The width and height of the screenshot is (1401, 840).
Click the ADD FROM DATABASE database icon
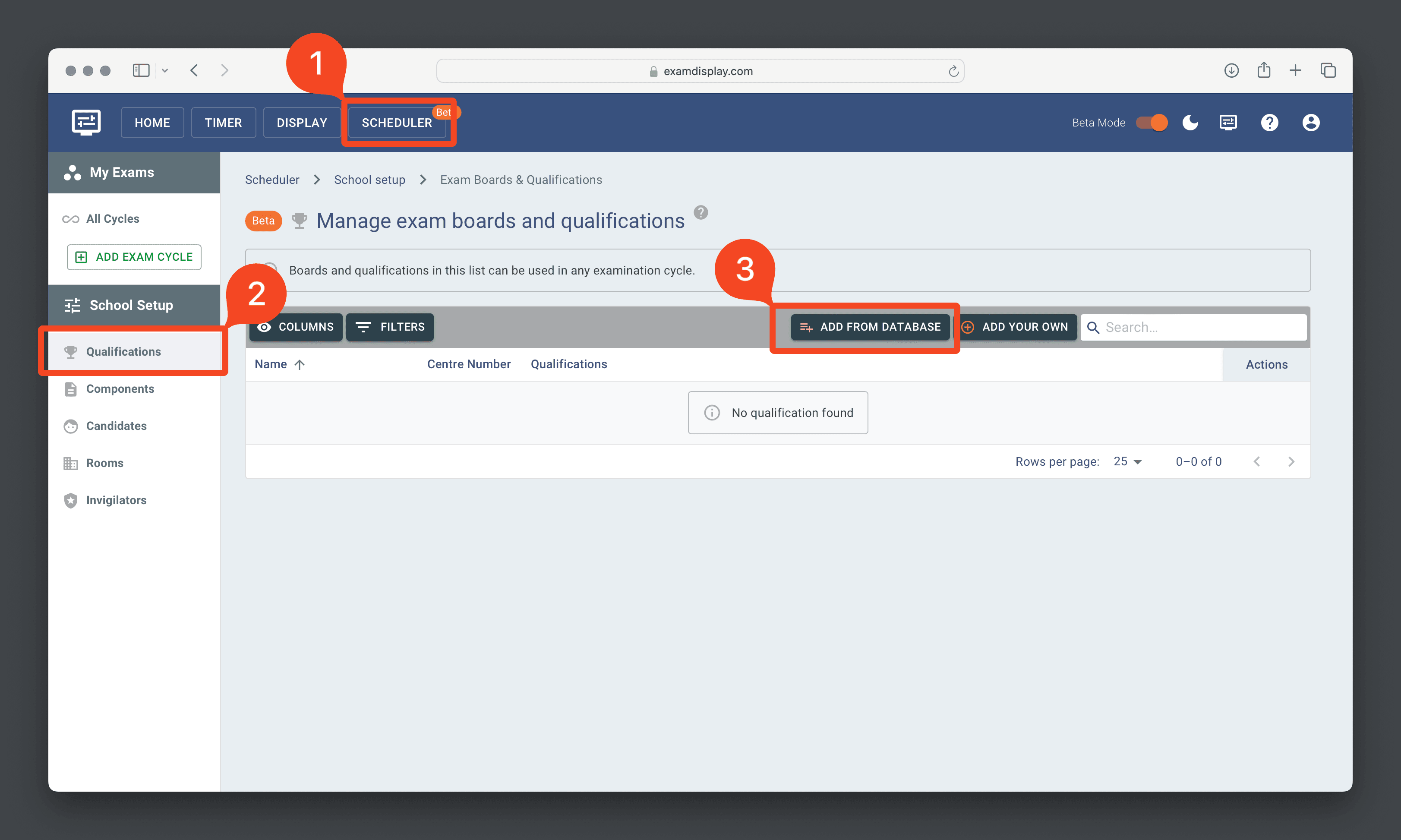806,327
